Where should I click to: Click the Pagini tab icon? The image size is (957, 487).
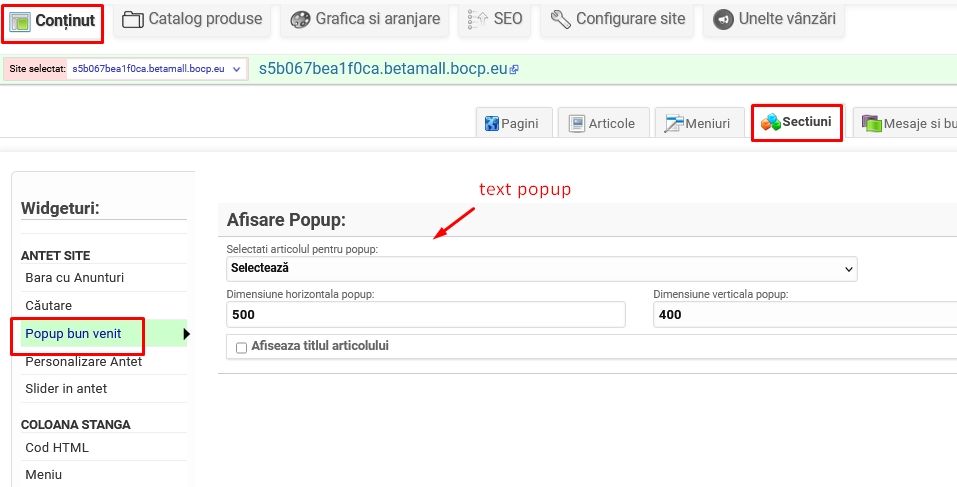click(x=492, y=124)
